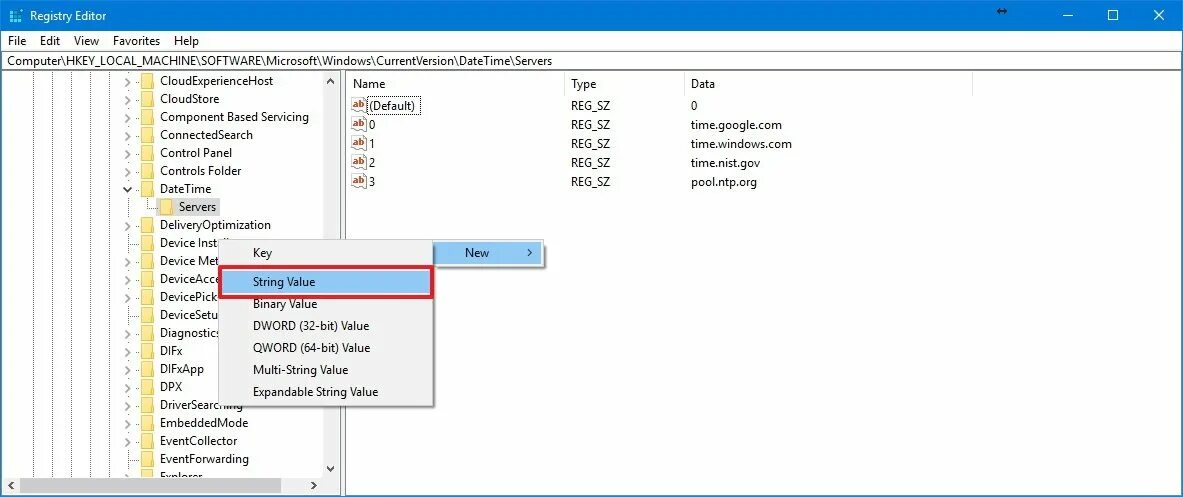Choose Key from the New submenu

pos(325,253)
